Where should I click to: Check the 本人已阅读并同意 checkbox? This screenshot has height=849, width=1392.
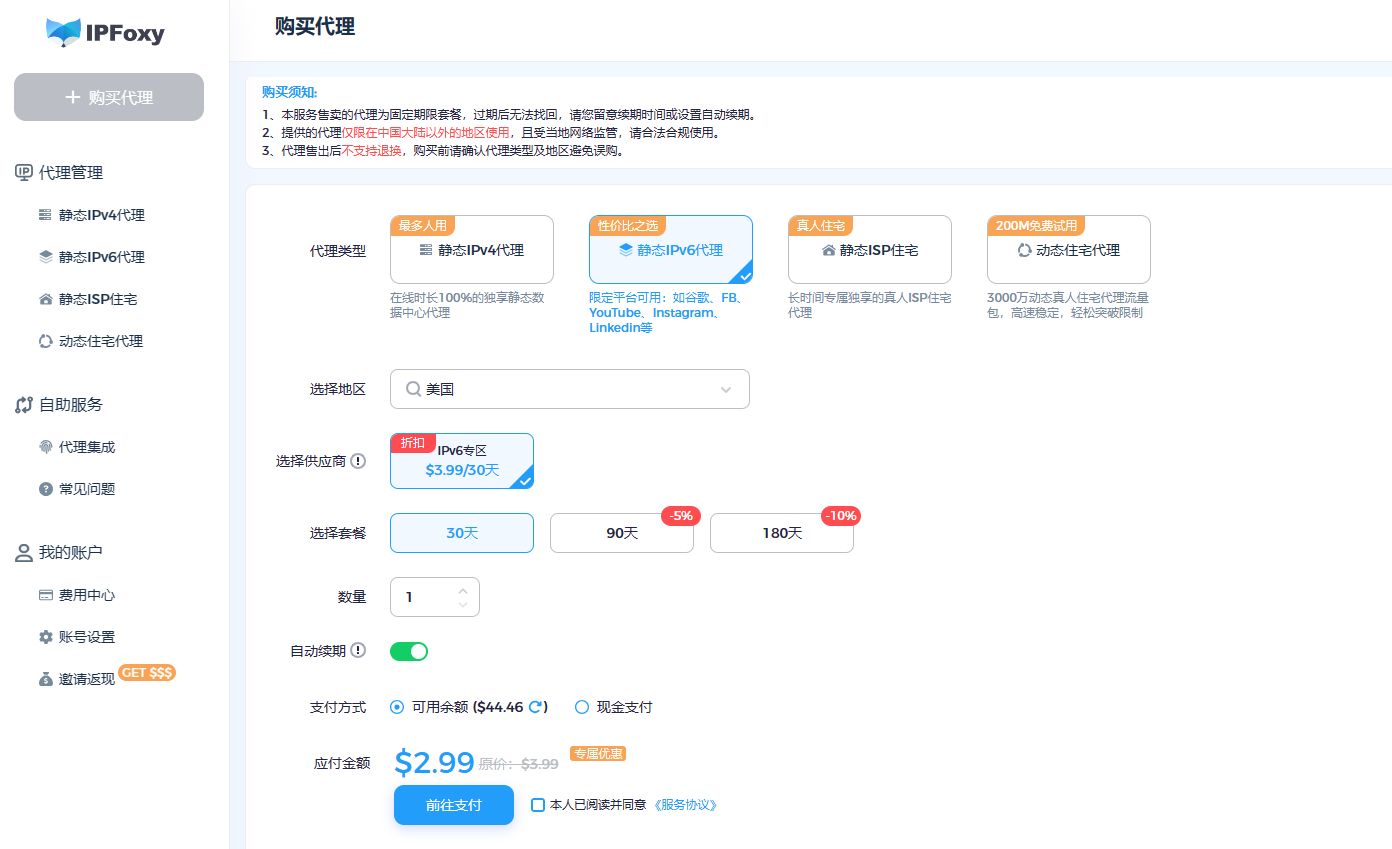click(538, 805)
